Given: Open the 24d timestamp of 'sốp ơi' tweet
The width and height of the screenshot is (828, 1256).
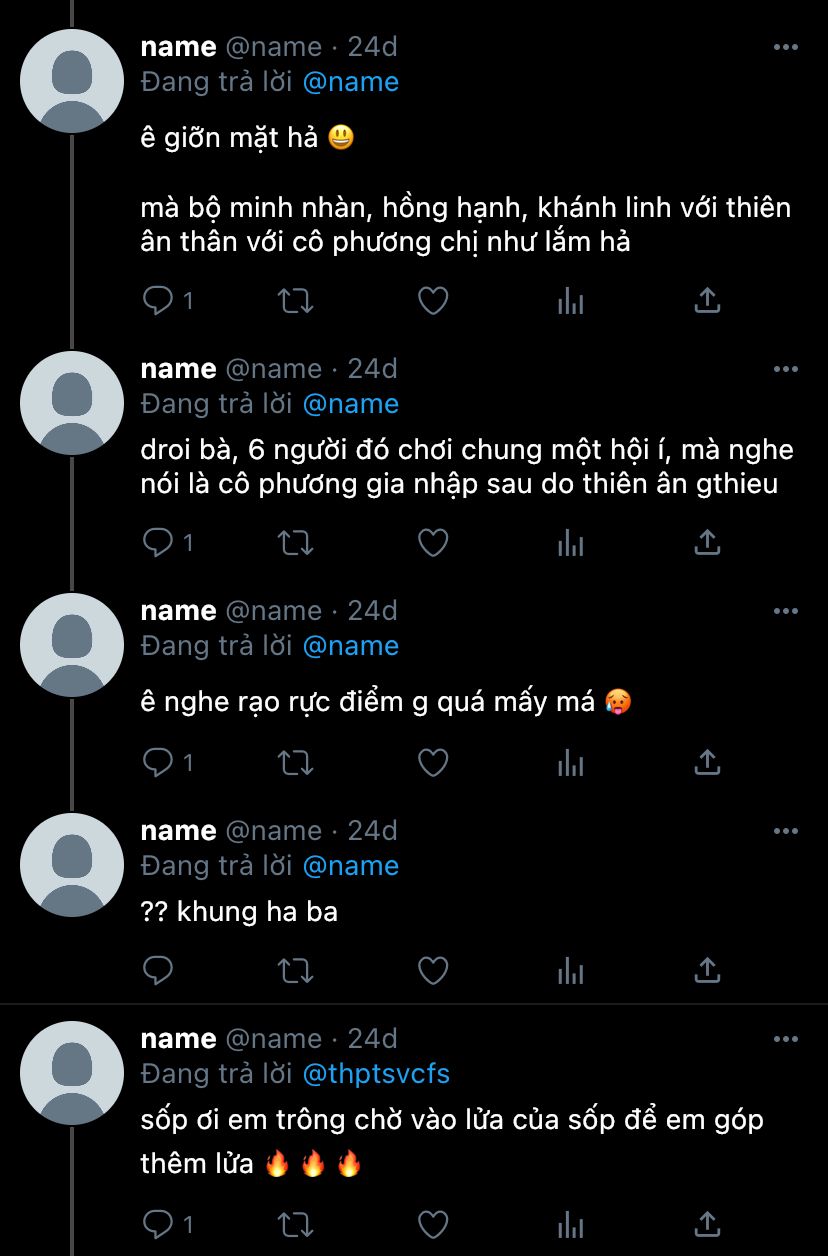Looking at the screenshot, I should pyautogui.click(x=372, y=1039).
